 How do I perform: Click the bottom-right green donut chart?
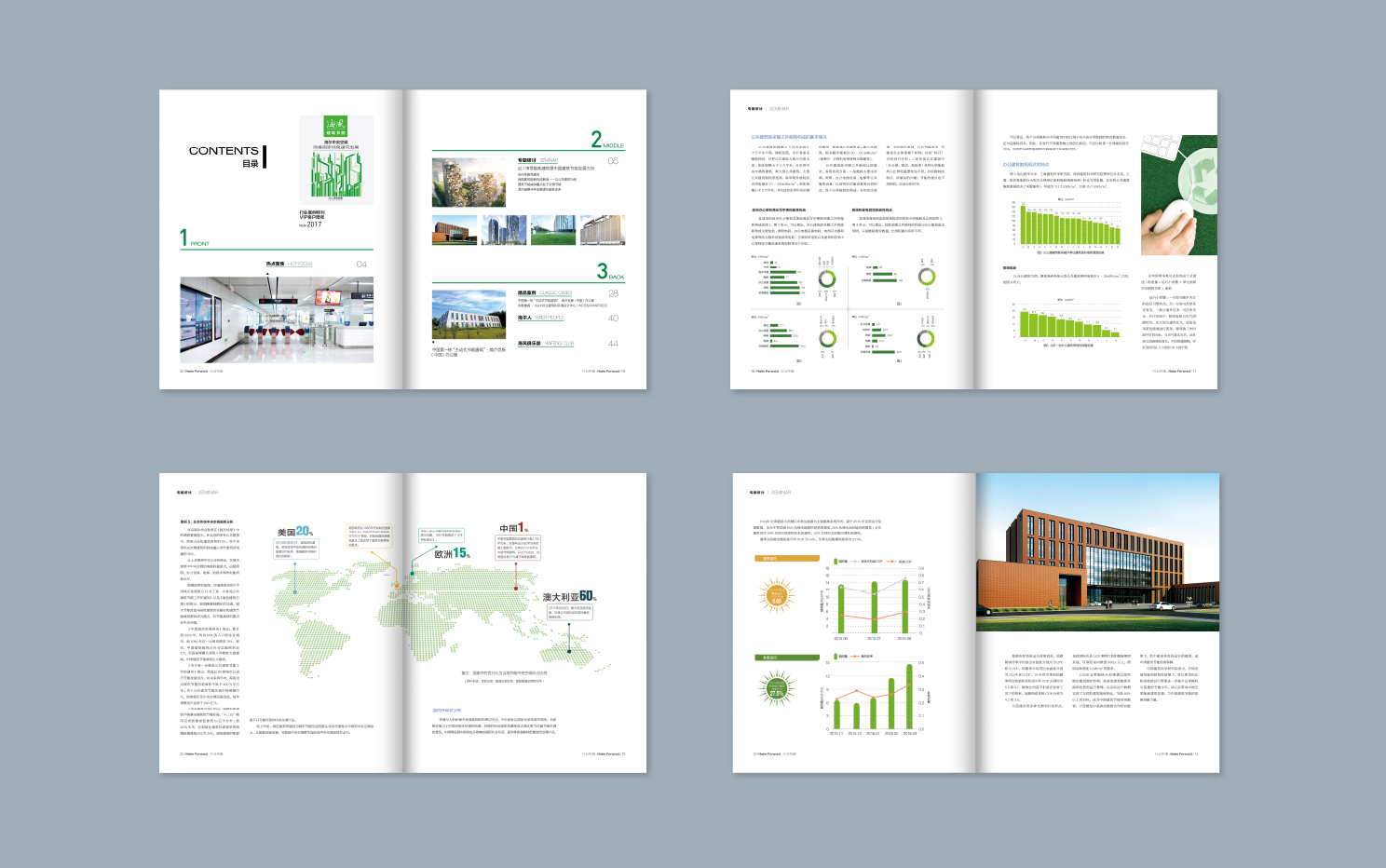coord(926,339)
